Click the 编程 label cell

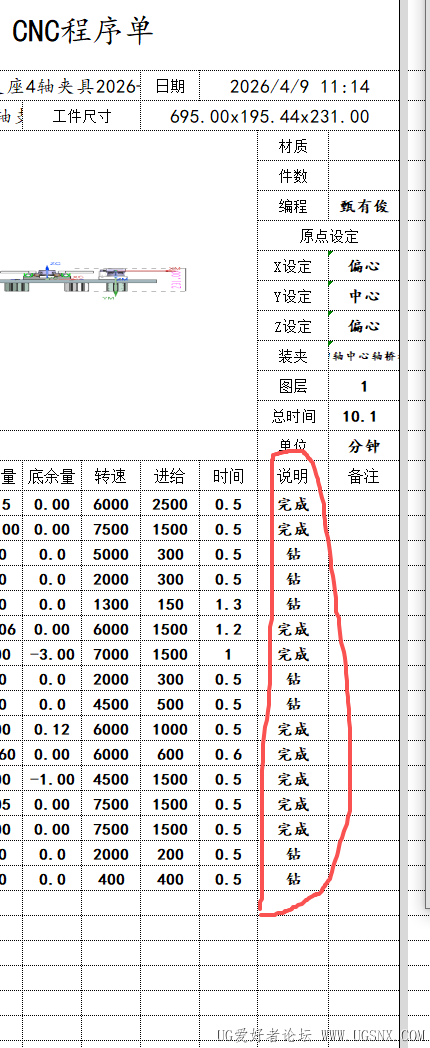tap(293, 207)
